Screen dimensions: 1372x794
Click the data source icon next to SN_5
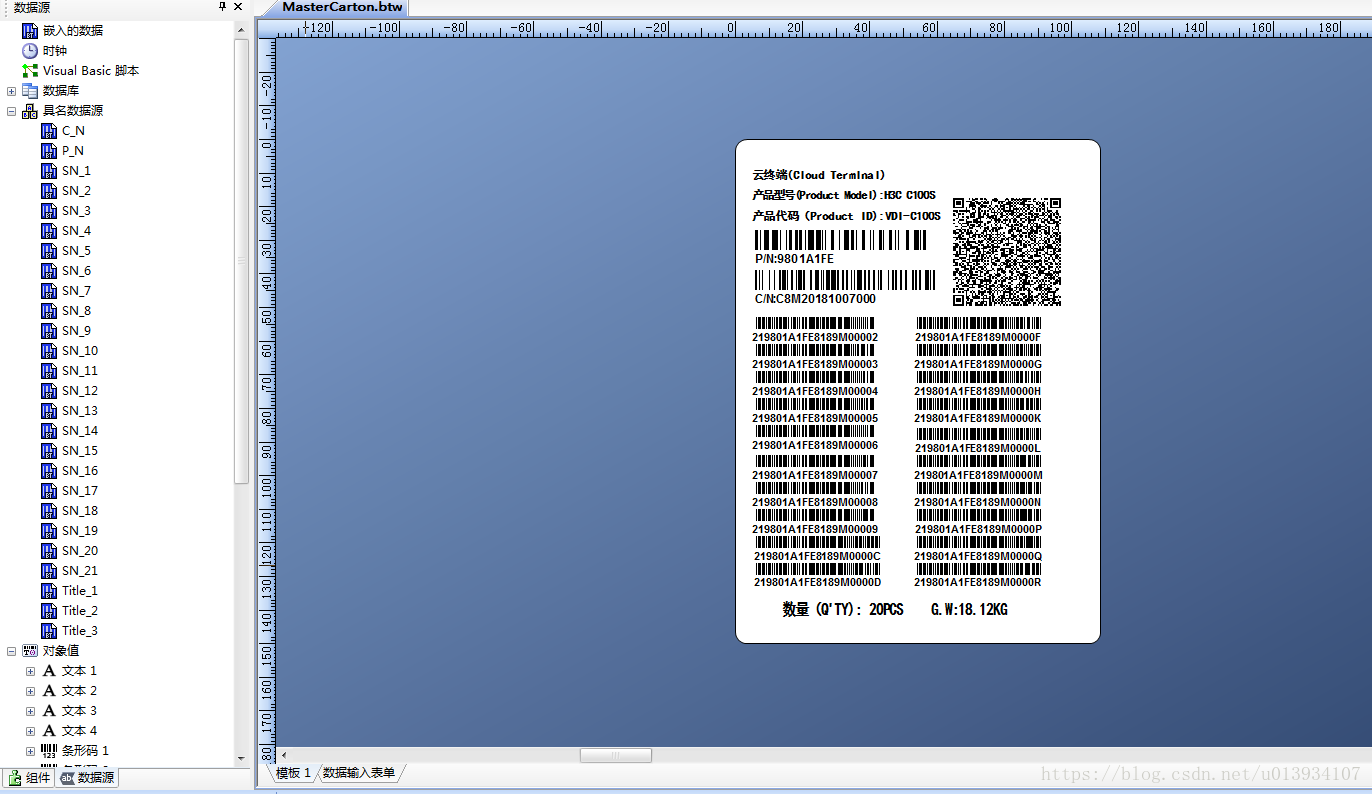click(49, 251)
